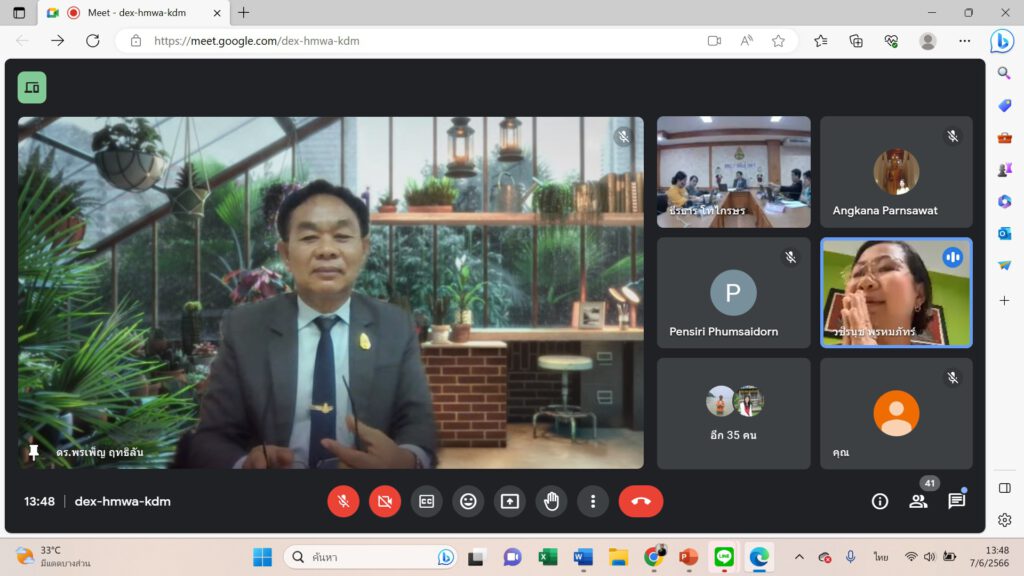Select Pensiri Phumsaidorn participant tile
Screen dimensions: 1024x576
click(733, 293)
